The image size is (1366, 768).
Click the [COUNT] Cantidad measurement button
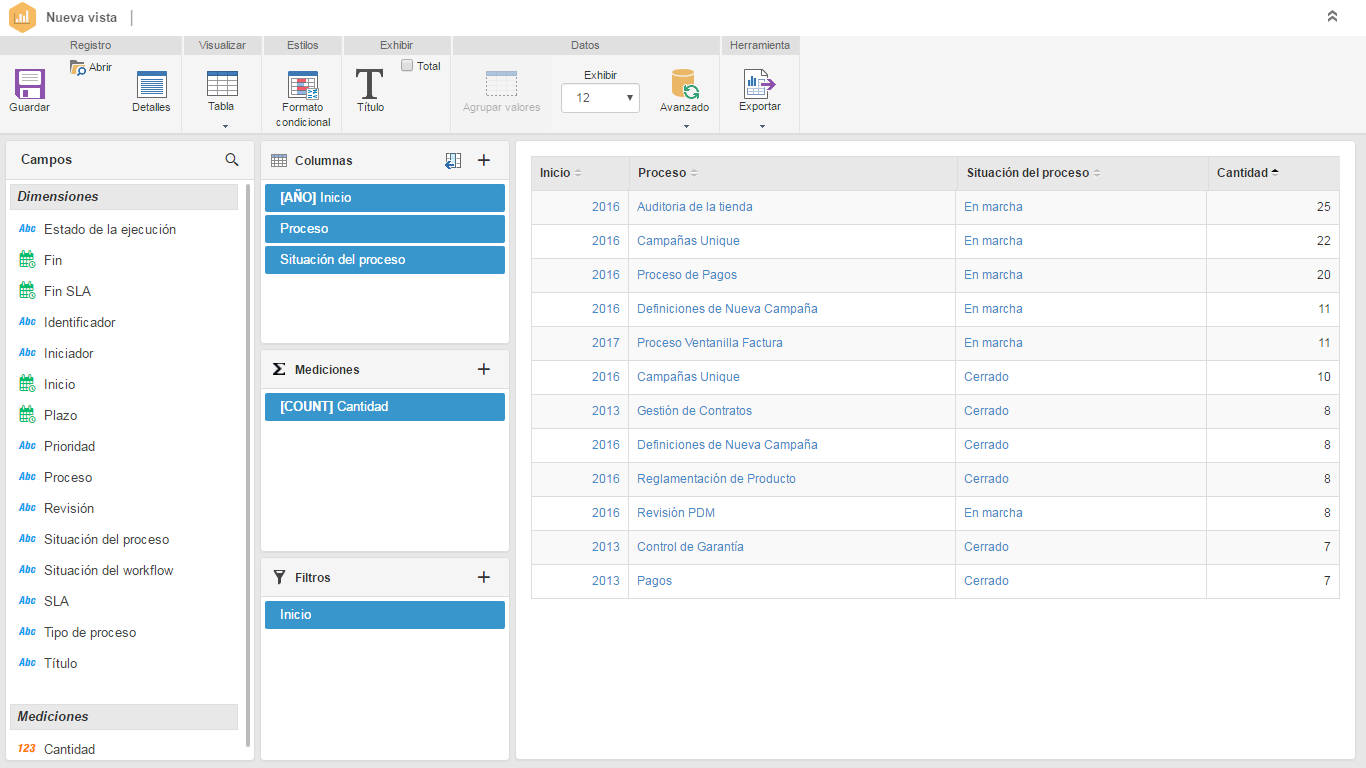click(384, 407)
